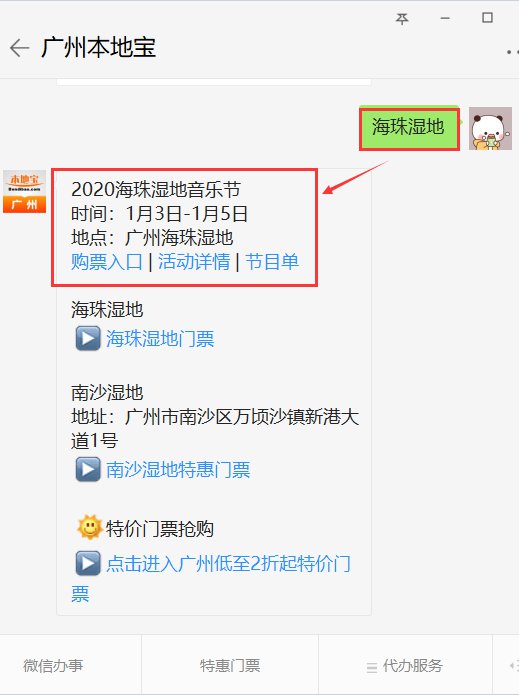Viewport: 519px width, 695px height.
Task: Open the 节目单 link
Action: point(272,262)
